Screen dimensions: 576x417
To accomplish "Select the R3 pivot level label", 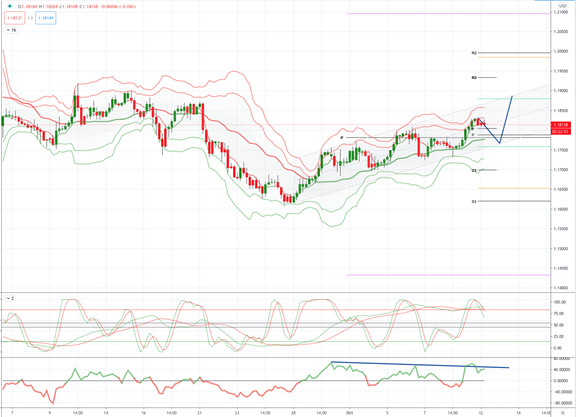I will click(474, 53).
